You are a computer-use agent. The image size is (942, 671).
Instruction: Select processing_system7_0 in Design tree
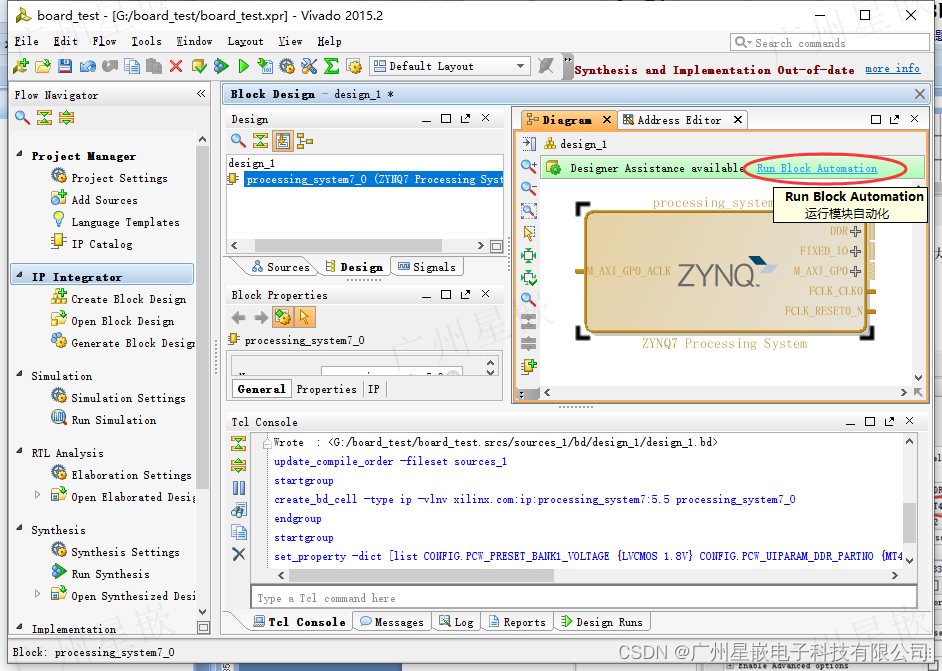pos(374,179)
